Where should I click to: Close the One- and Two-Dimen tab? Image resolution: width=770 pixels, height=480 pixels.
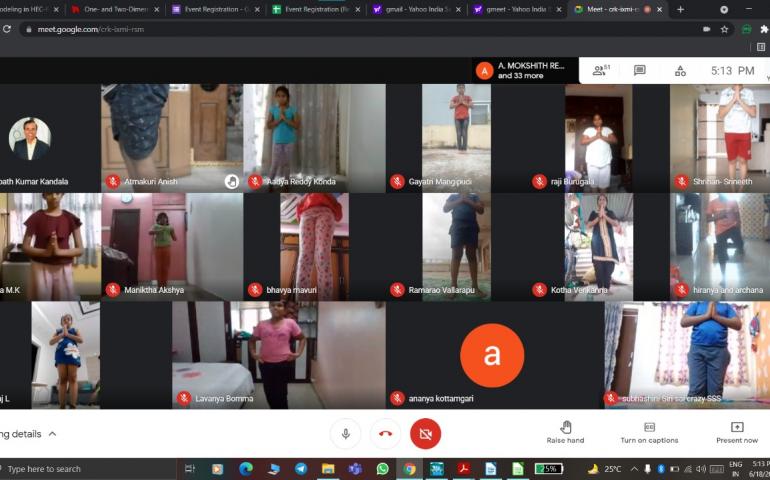pyautogui.click(x=157, y=9)
